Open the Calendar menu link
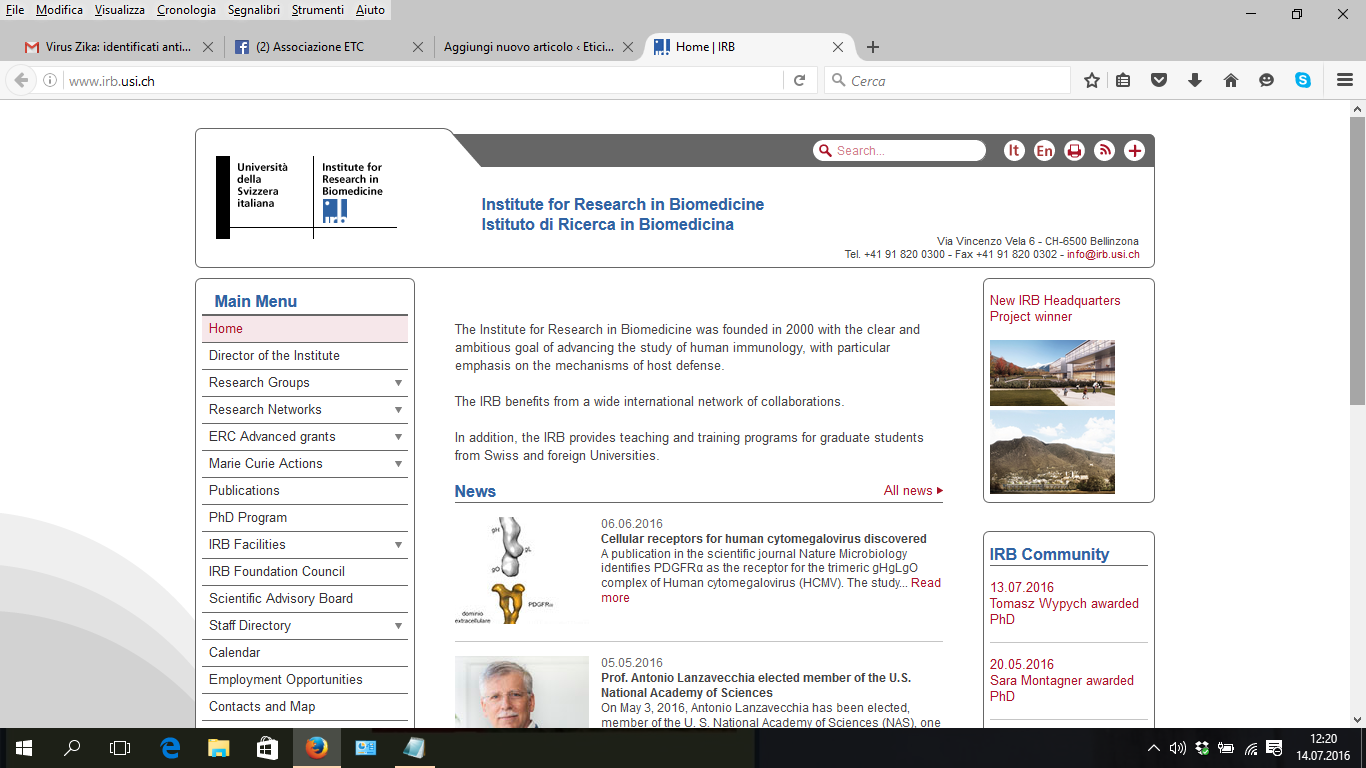The image size is (1366, 768). (x=235, y=653)
